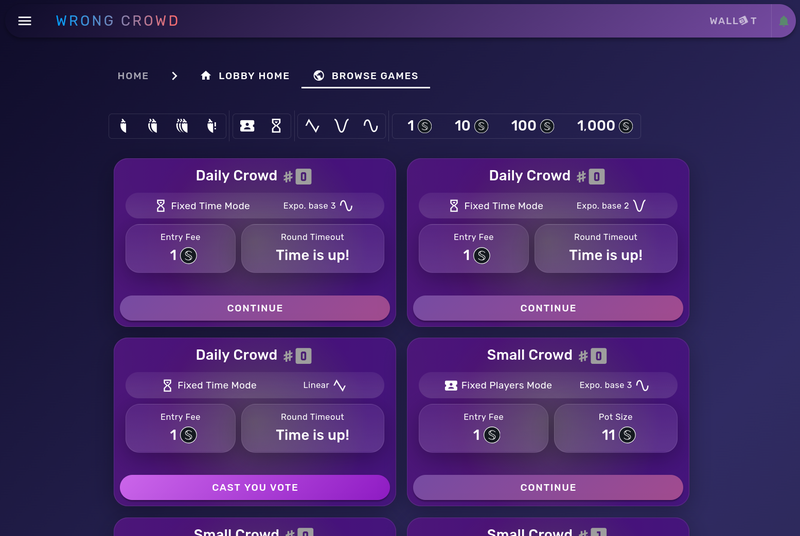Image resolution: width=800 pixels, height=536 pixels.
Task: Filter games by 1,000 coin fee
Action: 605,126
